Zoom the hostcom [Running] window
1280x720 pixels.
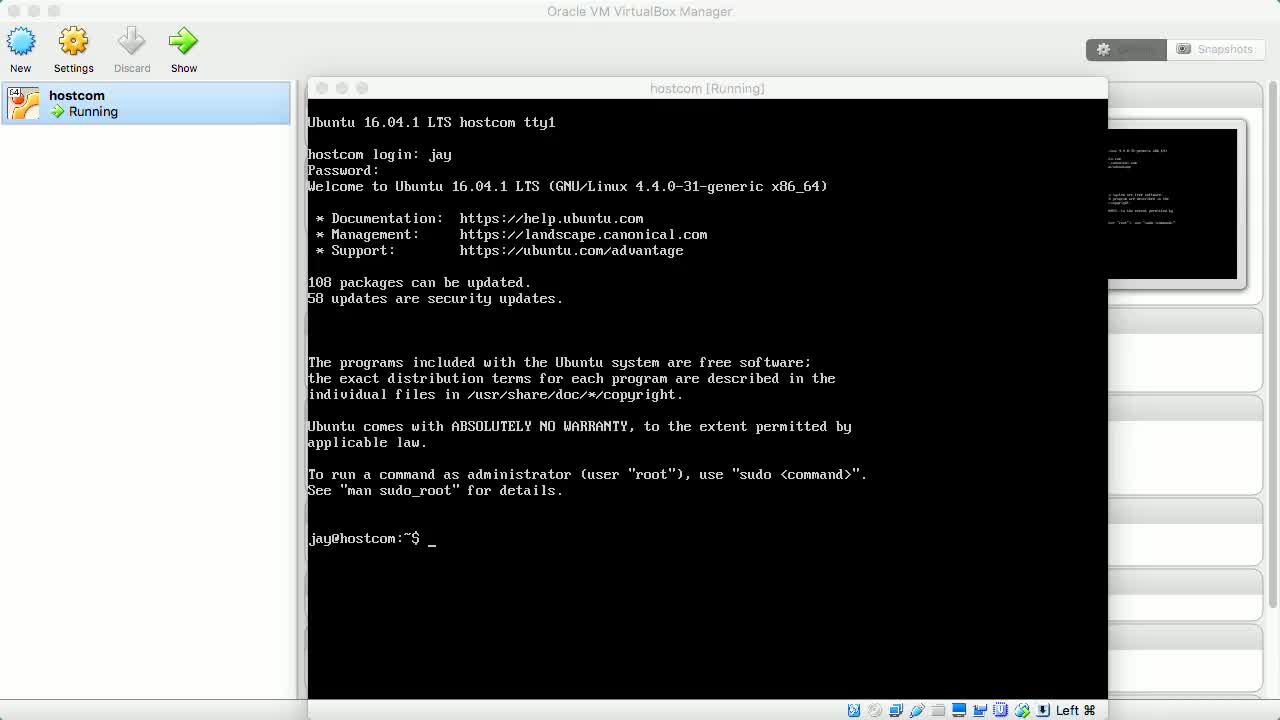click(362, 88)
